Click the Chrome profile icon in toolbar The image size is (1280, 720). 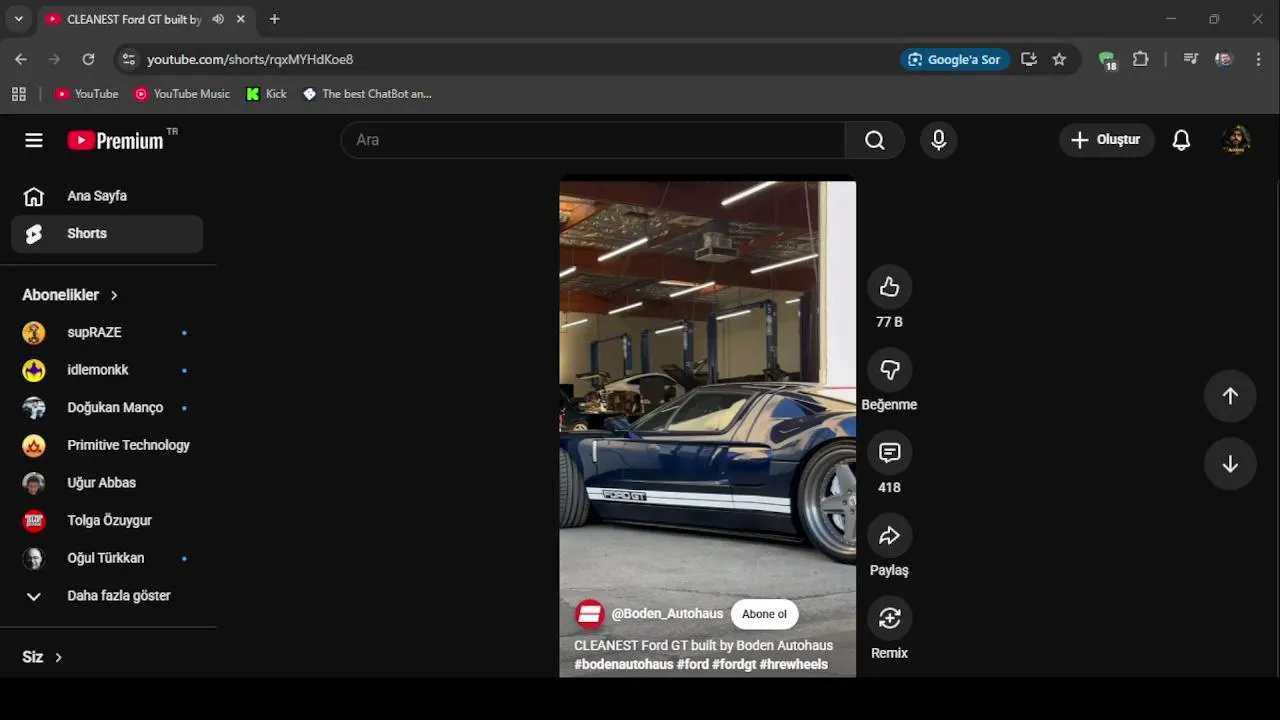1223,59
